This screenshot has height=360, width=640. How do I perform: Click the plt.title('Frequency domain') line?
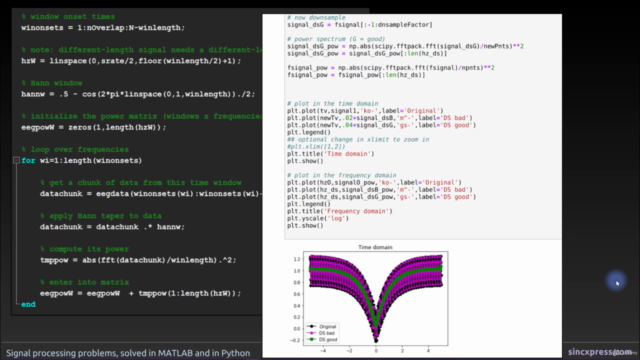point(340,211)
